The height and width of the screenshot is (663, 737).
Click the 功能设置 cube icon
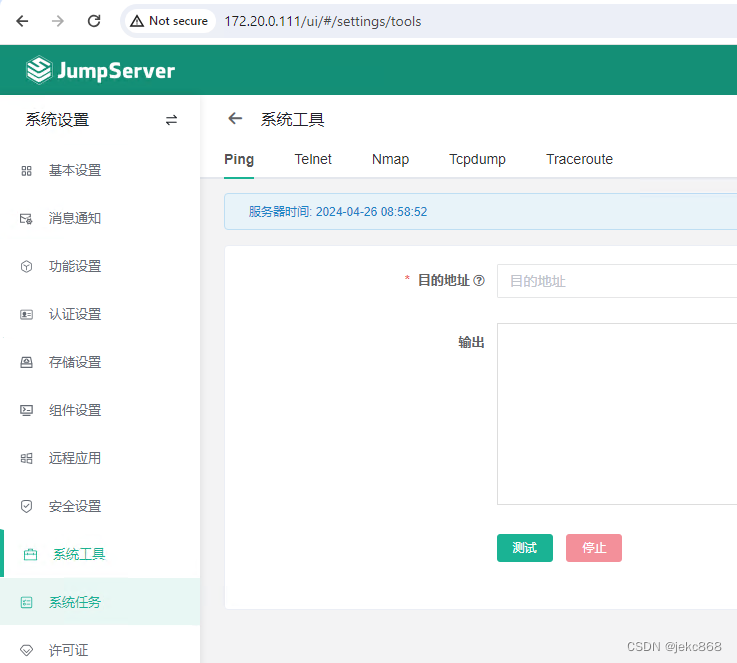point(26,266)
